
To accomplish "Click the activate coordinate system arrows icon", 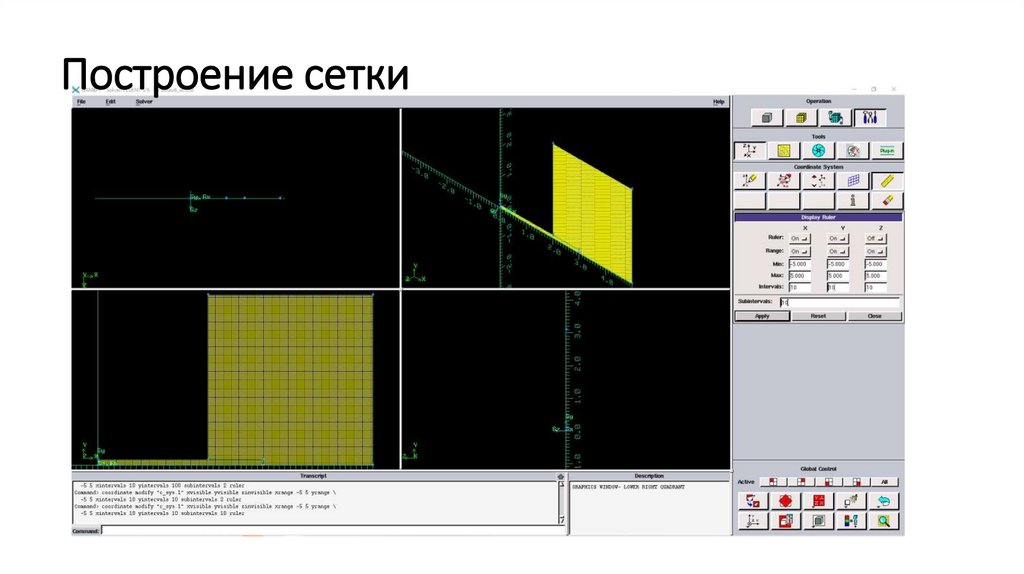I will coord(818,181).
